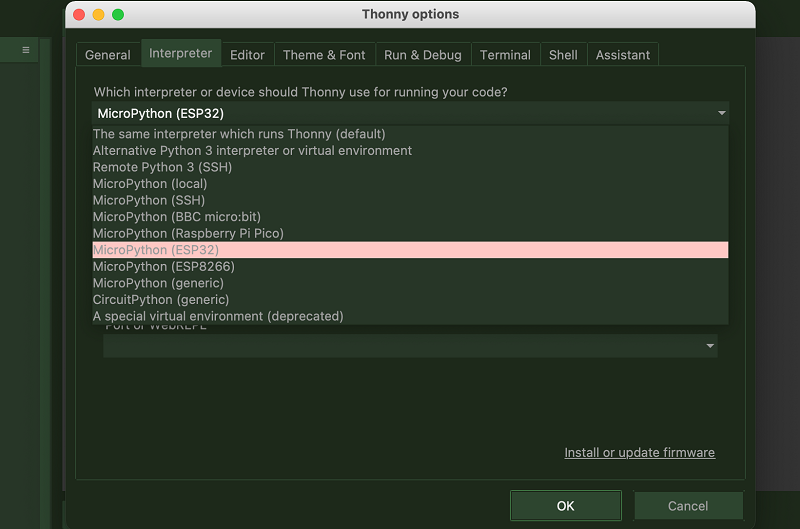Select MicroPython (ESP8266) from the list
This screenshot has height=529, width=800.
(x=164, y=267)
